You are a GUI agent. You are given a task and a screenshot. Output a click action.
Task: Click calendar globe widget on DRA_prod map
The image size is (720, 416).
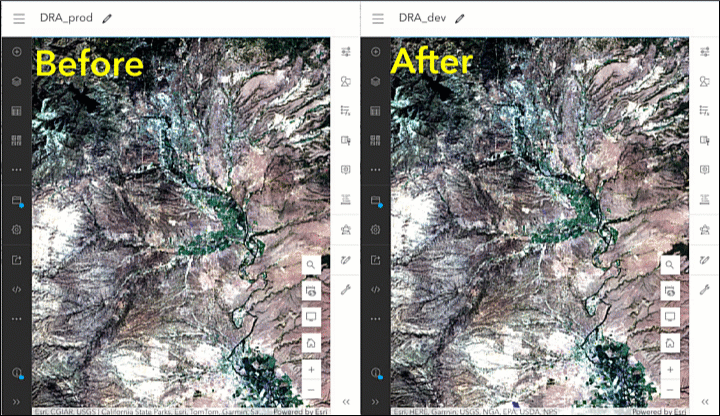click(311, 291)
